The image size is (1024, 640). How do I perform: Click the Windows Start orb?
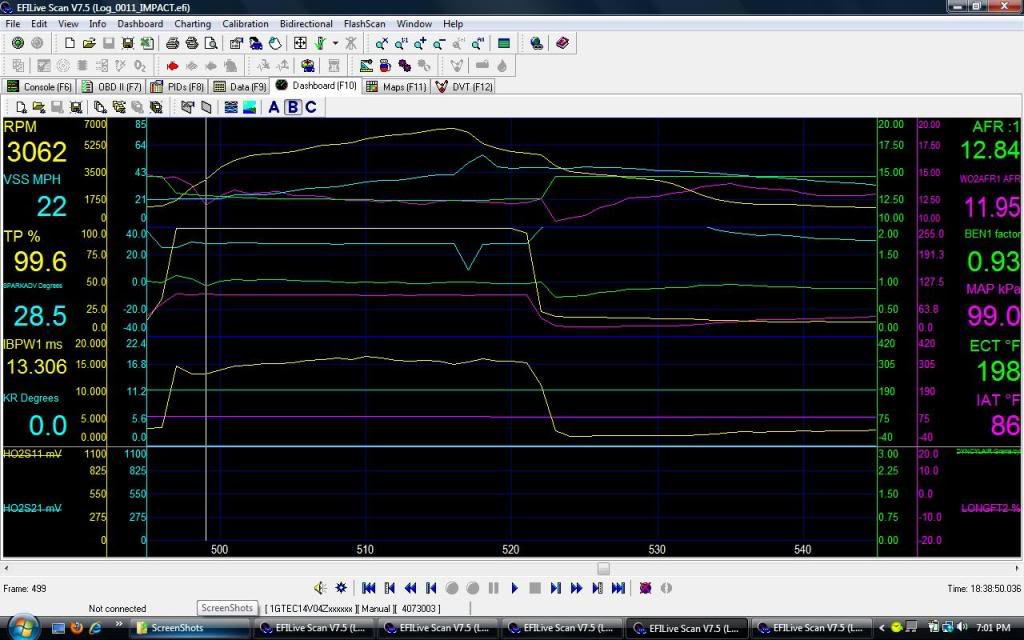pyautogui.click(x=24, y=628)
